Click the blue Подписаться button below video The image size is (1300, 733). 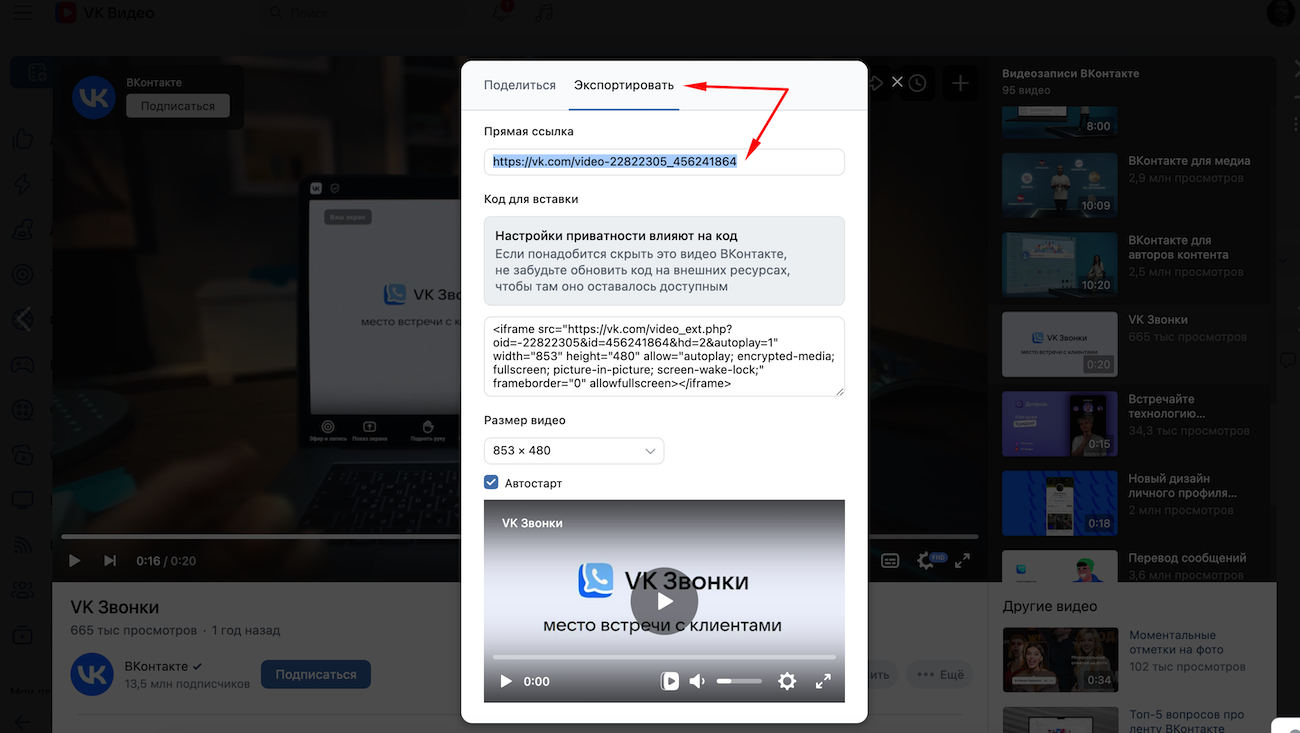point(316,674)
